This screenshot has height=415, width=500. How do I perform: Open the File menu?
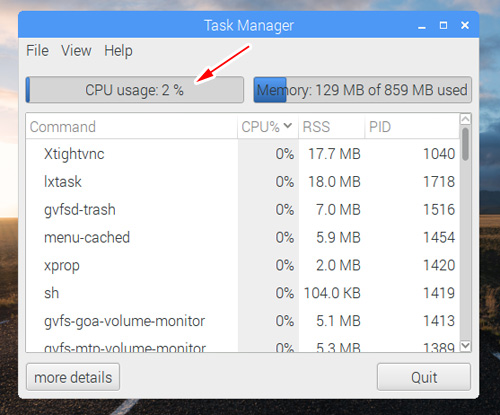(x=37, y=51)
